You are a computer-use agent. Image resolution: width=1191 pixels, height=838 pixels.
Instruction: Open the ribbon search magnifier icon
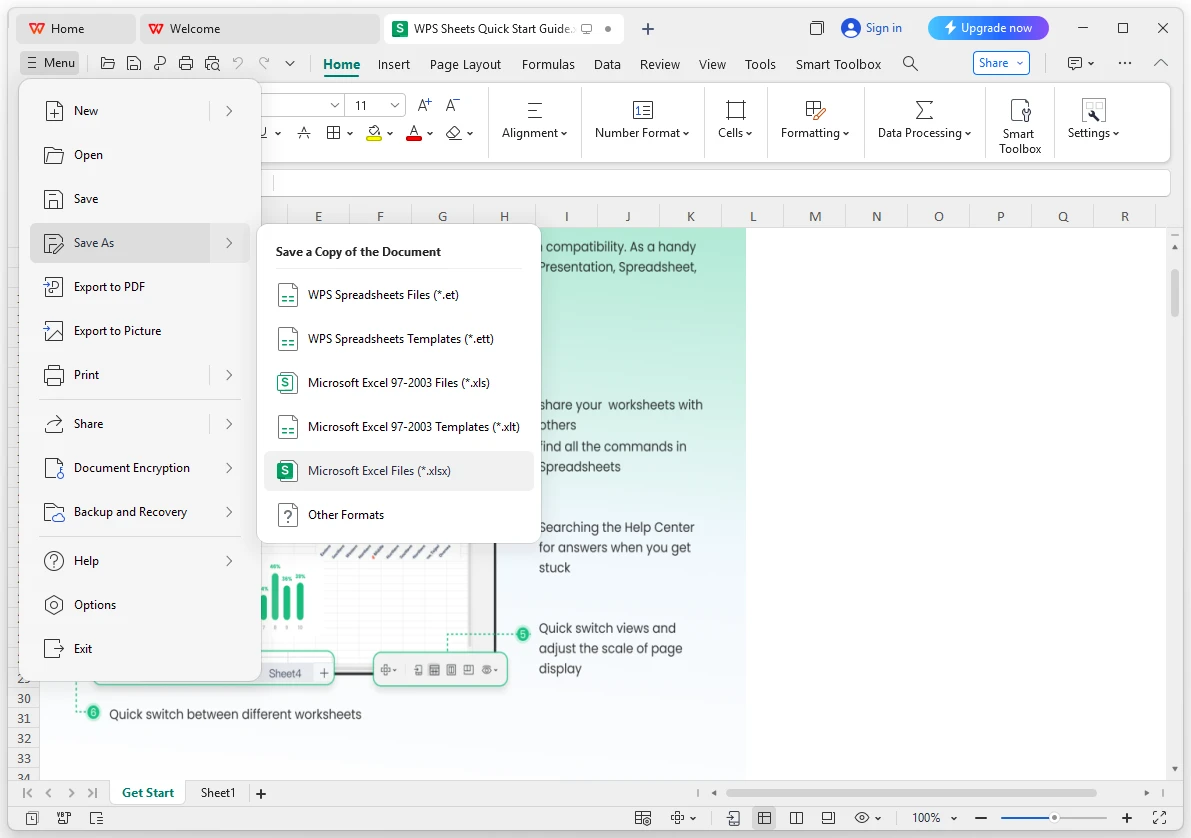point(910,63)
